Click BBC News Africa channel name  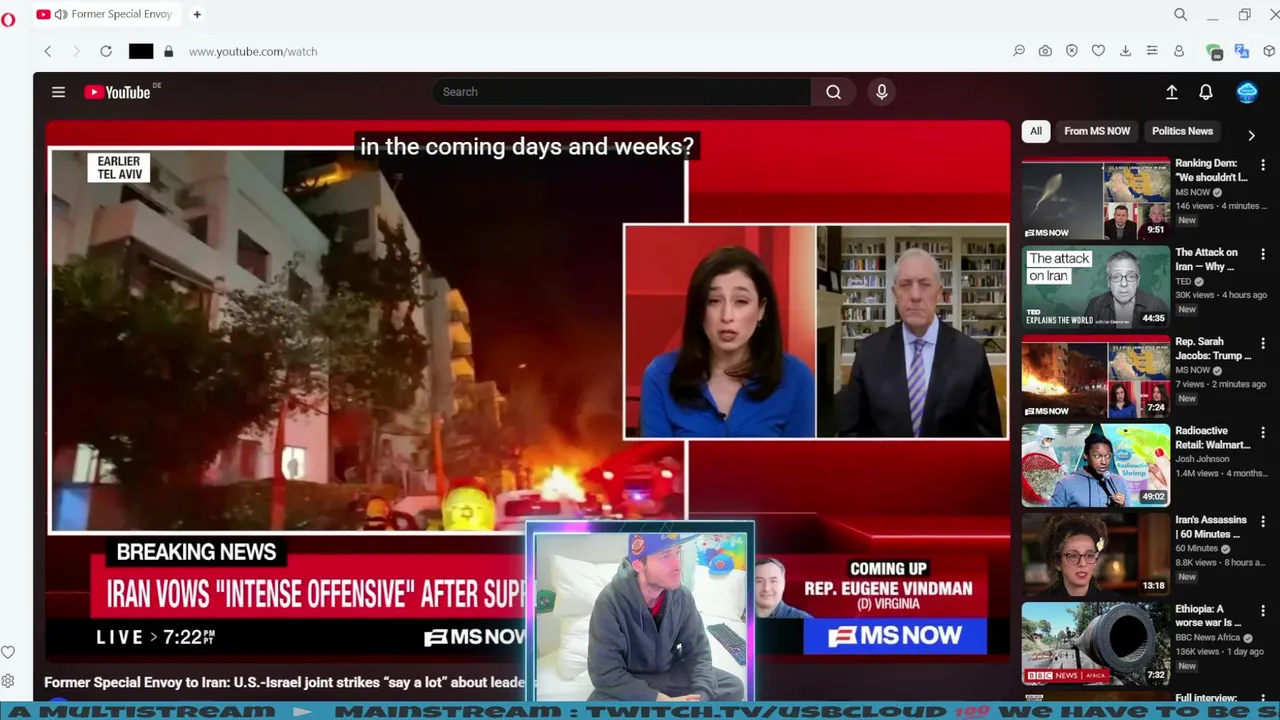pos(1207,637)
